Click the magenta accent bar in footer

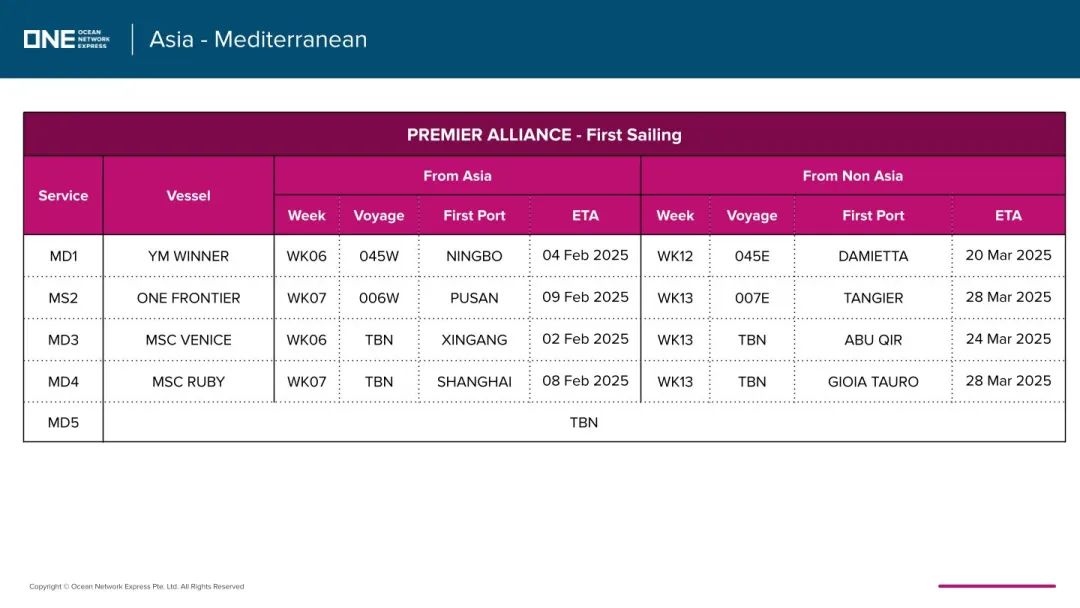[997, 586]
